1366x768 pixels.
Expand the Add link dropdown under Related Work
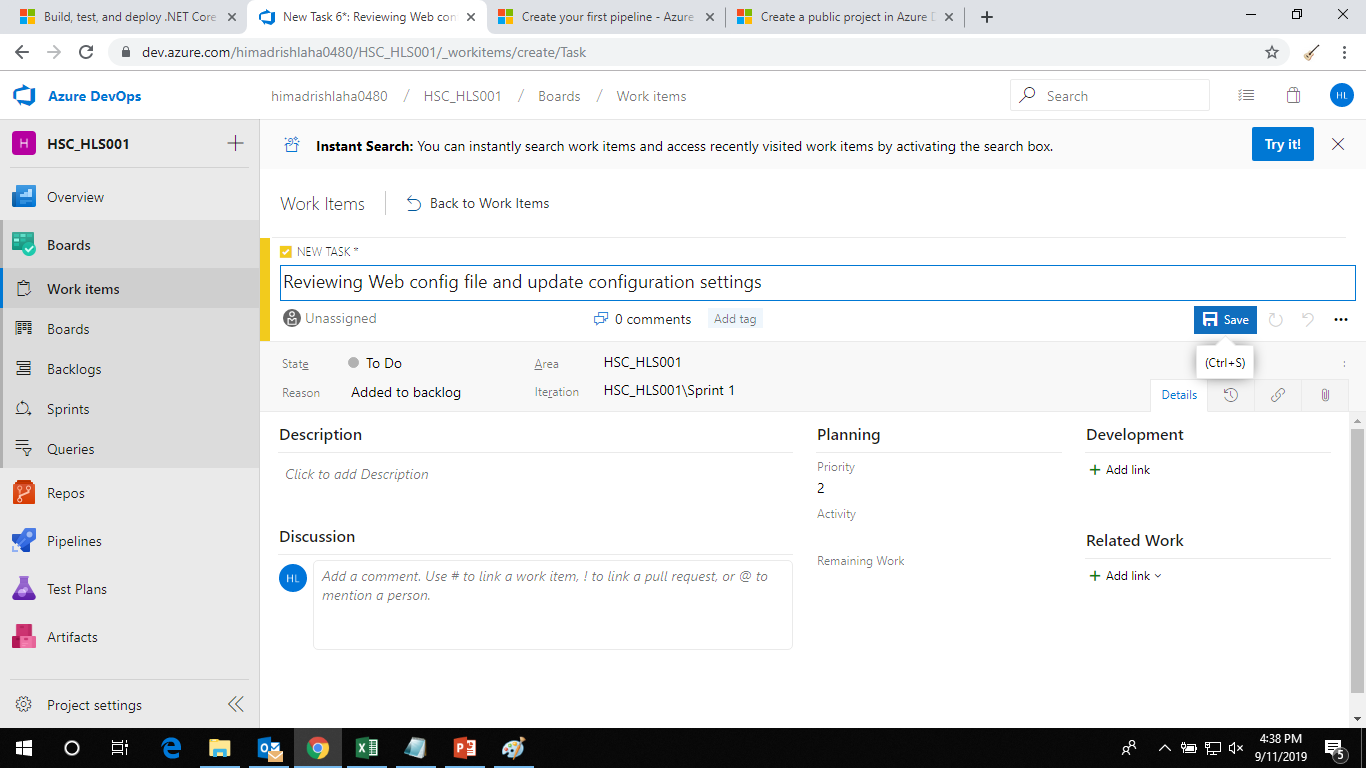coord(1125,575)
